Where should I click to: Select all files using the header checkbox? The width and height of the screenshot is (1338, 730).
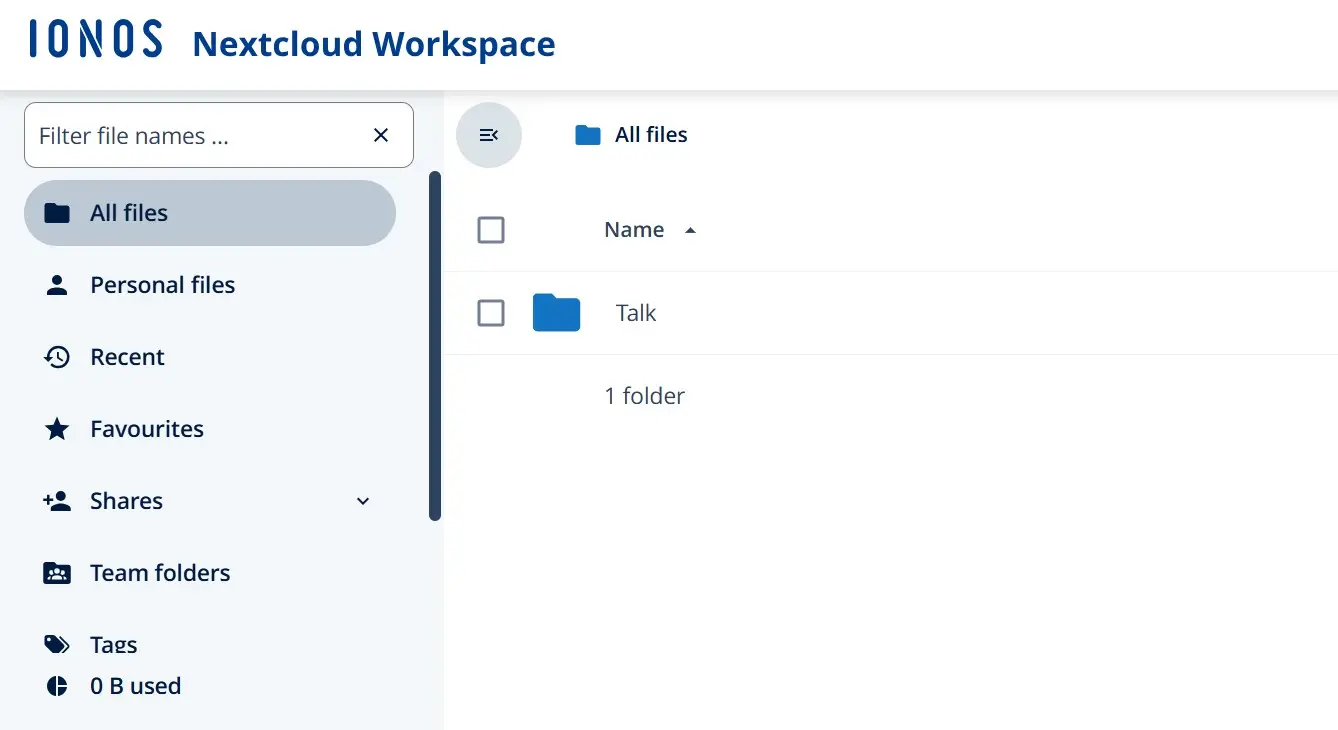pos(491,229)
